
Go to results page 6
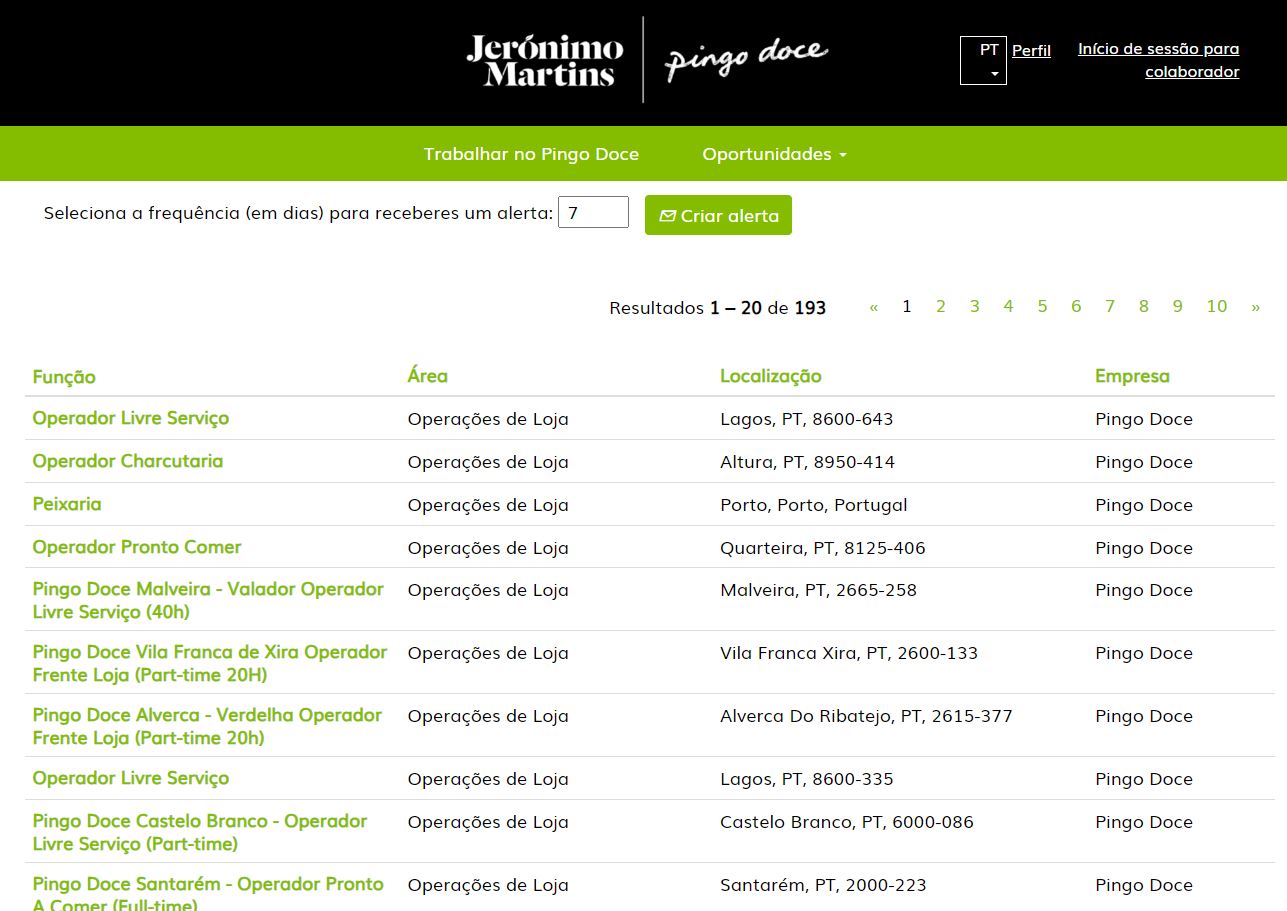pos(1076,306)
